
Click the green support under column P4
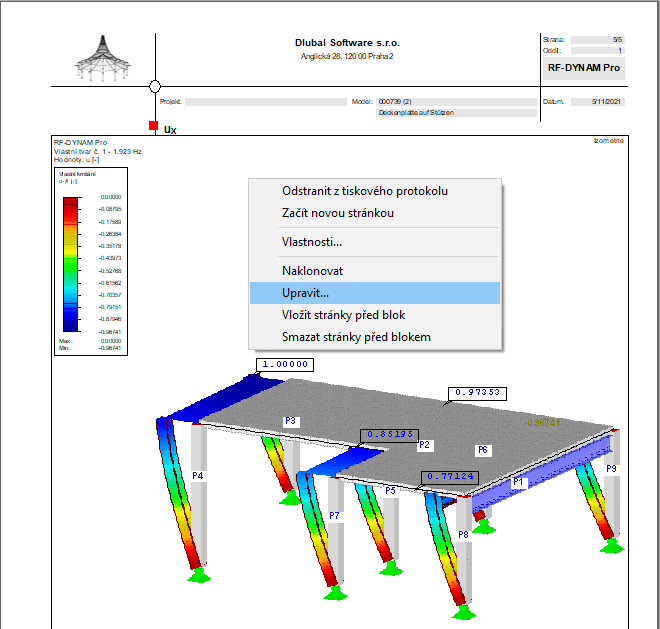click(x=199, y=576)
